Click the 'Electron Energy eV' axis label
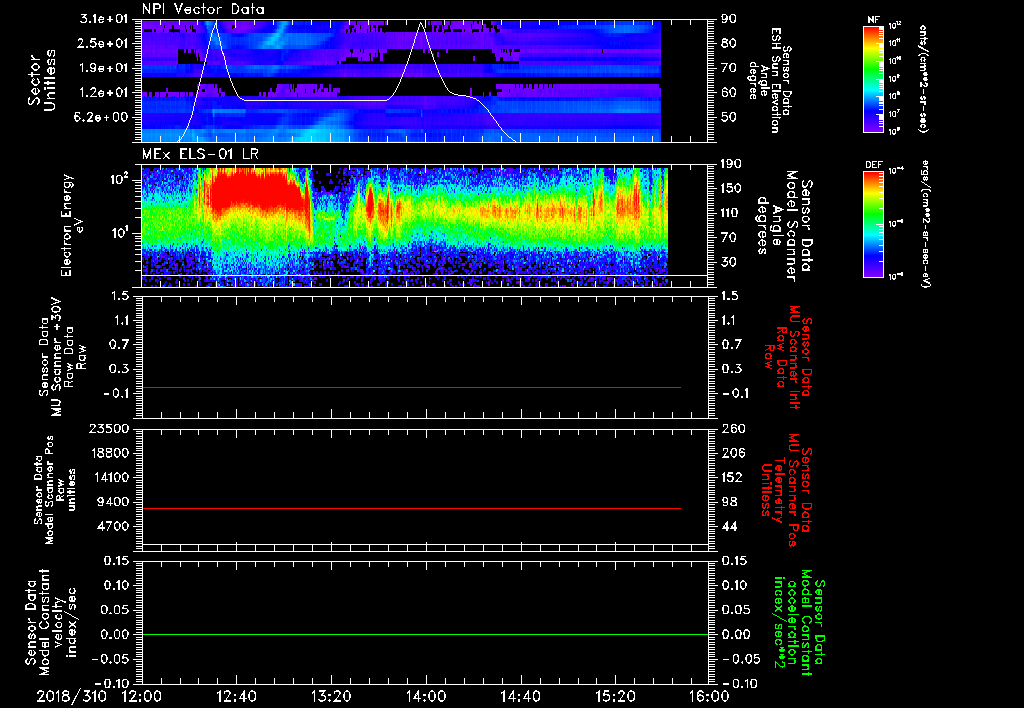1024x708 pixels. click(72, 225)
